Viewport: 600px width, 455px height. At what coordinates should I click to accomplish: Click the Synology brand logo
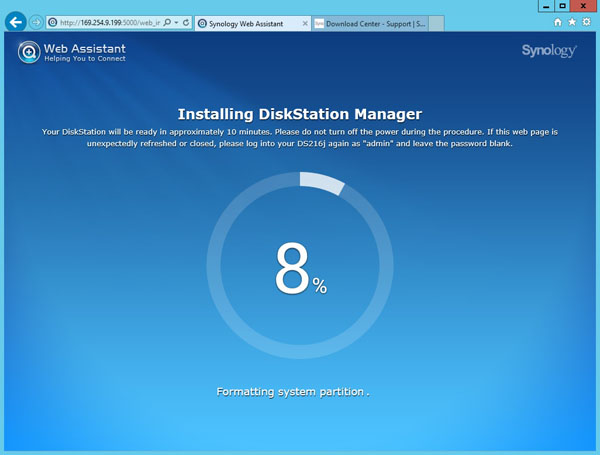coord(549,51)
